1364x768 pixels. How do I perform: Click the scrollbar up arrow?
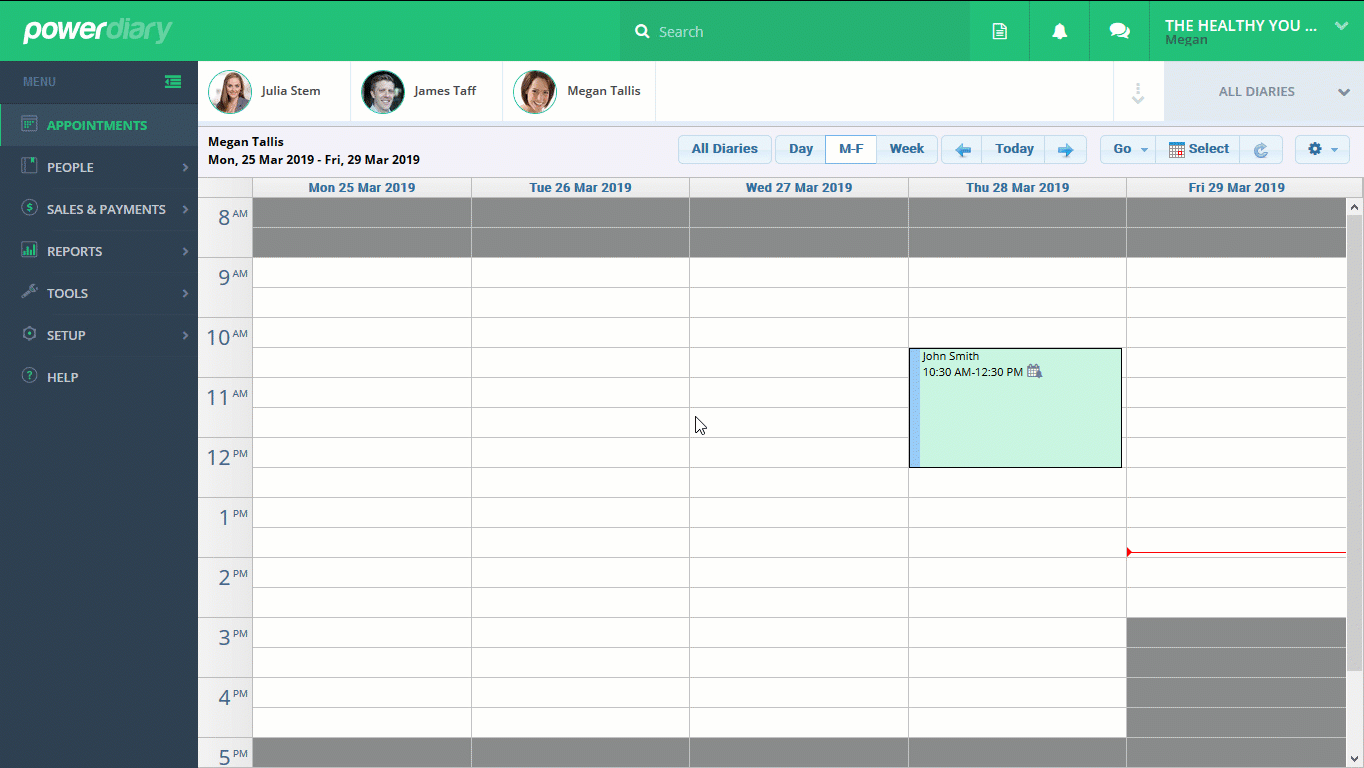click(1355, 207)
